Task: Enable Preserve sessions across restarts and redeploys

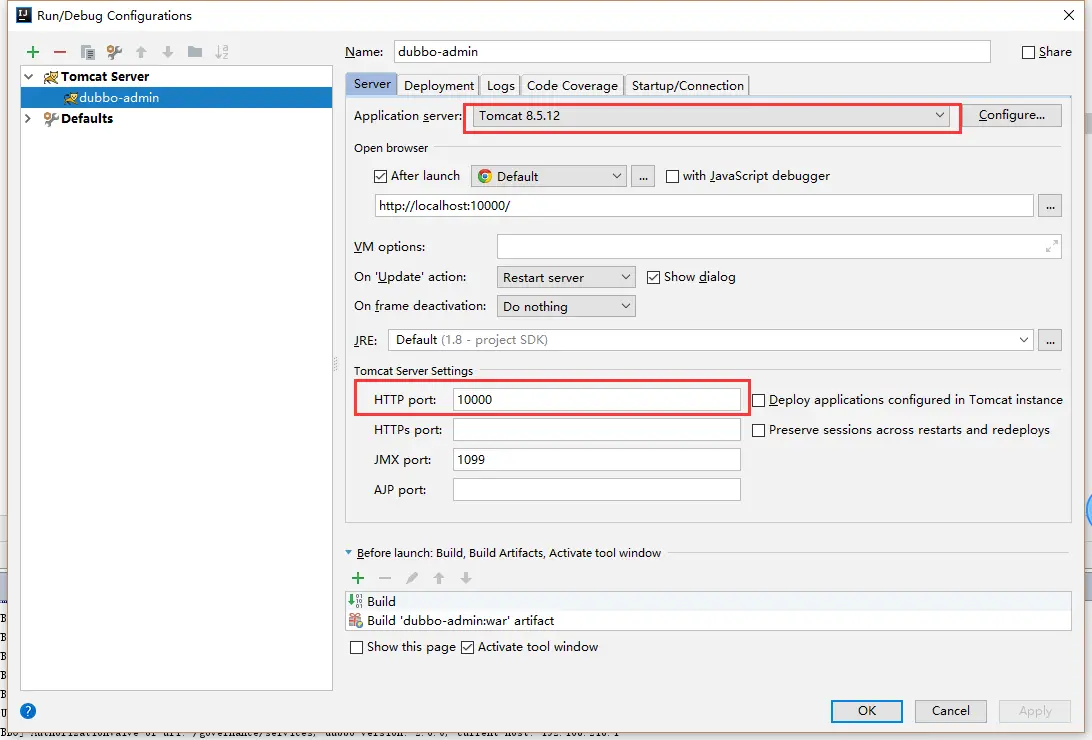Action: 758,430
